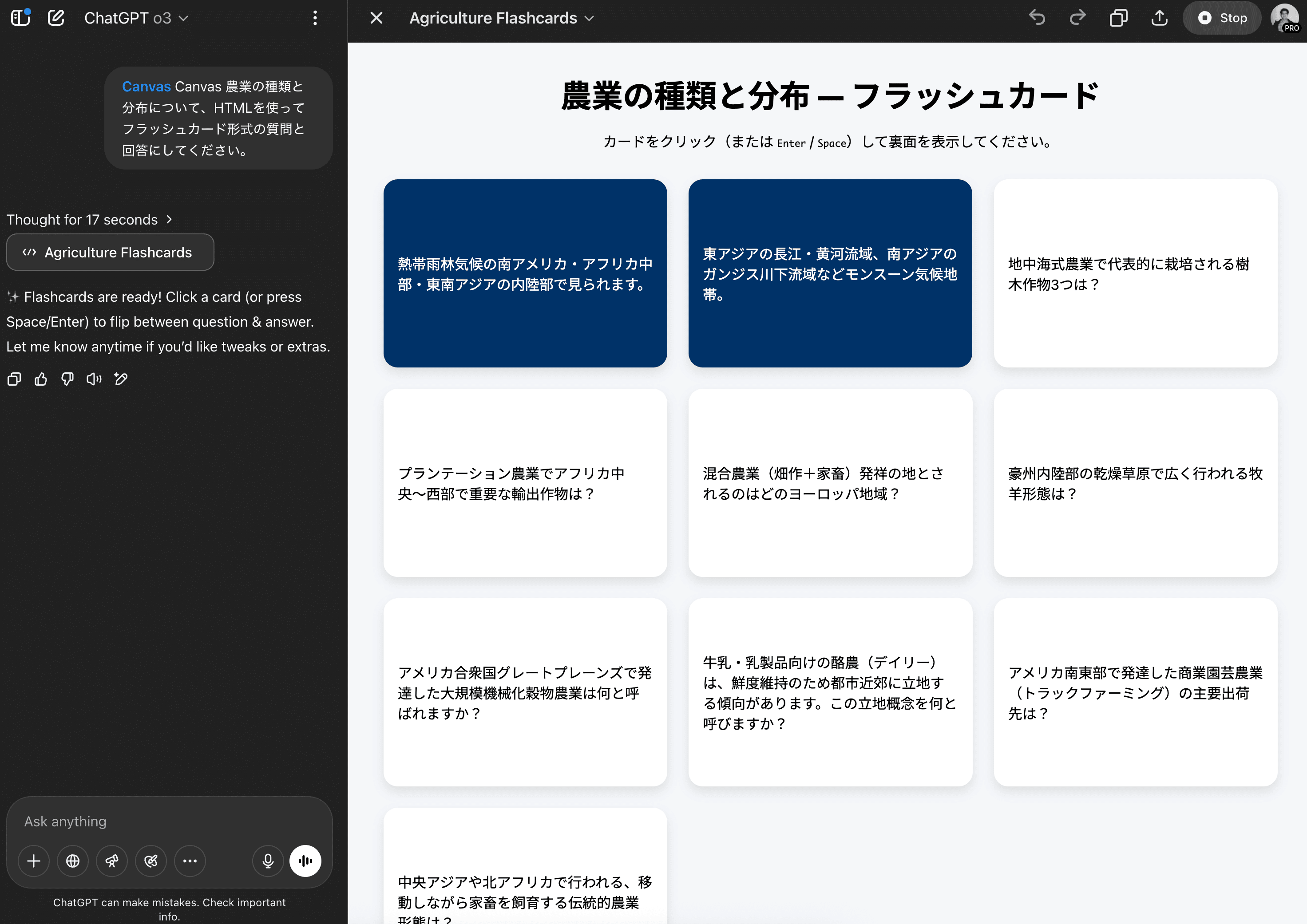This screenshot has height=924, width=1307.
Task: Click the Ask anything input field
Action: [x=169, y=821]
